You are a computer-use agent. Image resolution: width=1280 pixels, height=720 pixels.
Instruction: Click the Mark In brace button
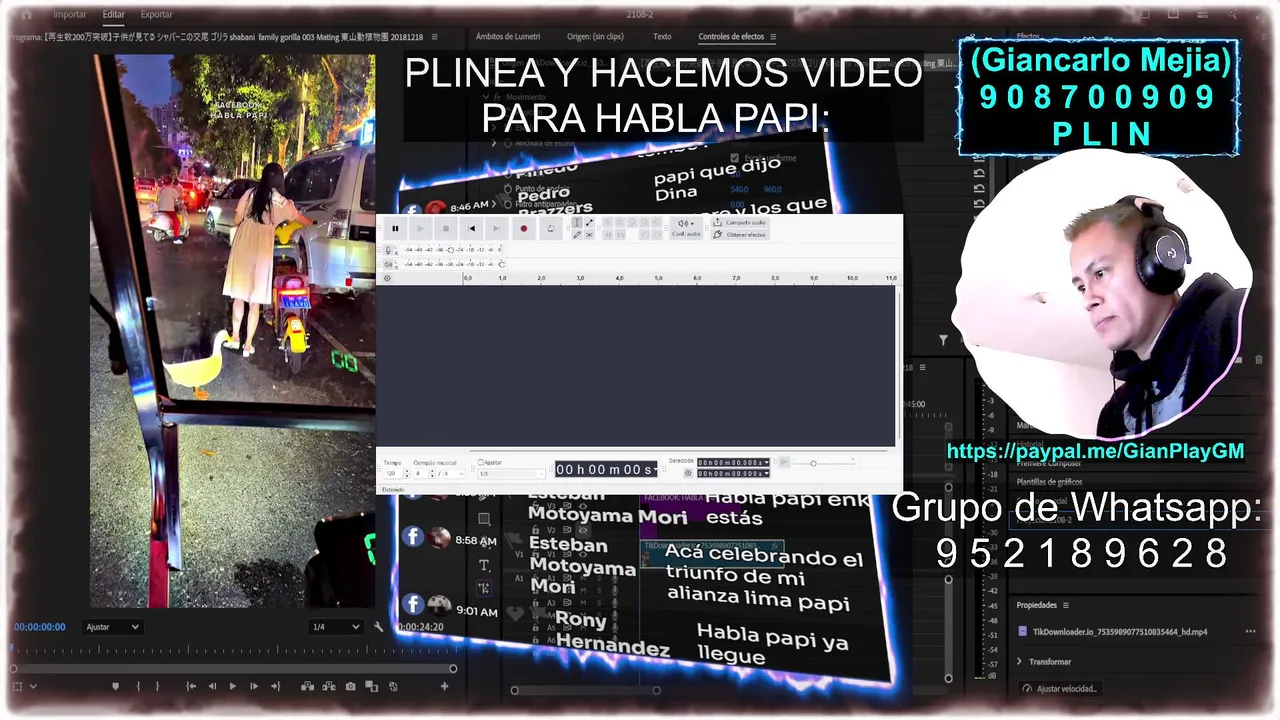[x=137, y=686]
